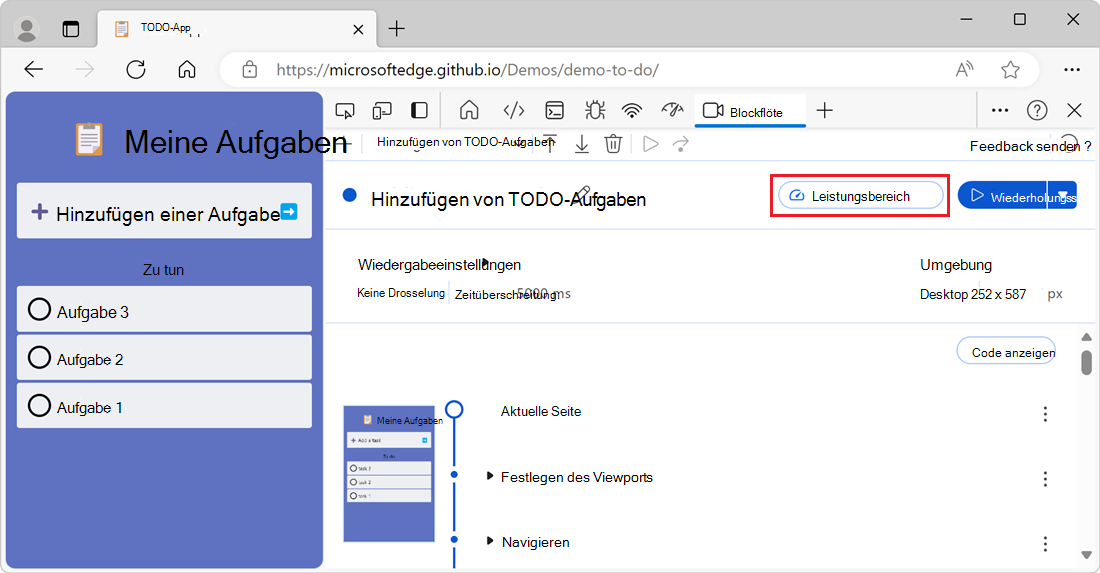Image resolution: width=1100 pixels, height=573 pixels.
Task: Activate the Inspect element tool
Action: [x=344, y=111]
